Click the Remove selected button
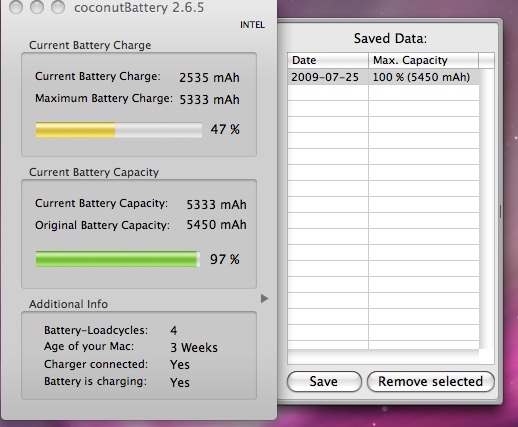518x427 pixels. pyautogui.click(x=430, y=382)
